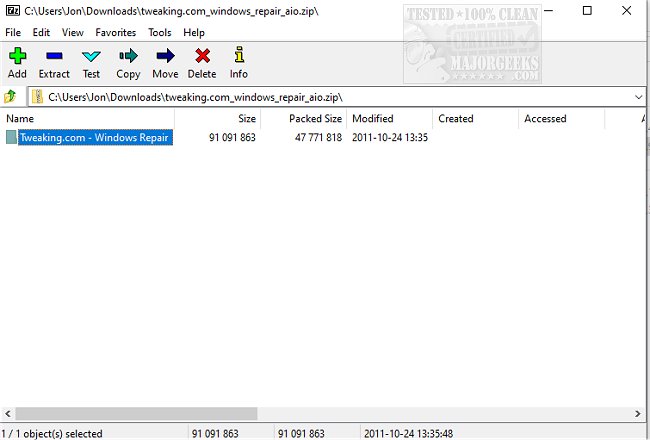Image resolution: width=650 pixels, height=440 pixels.
Task: Click the scroll left arrow
Action: tap(7, 413)
